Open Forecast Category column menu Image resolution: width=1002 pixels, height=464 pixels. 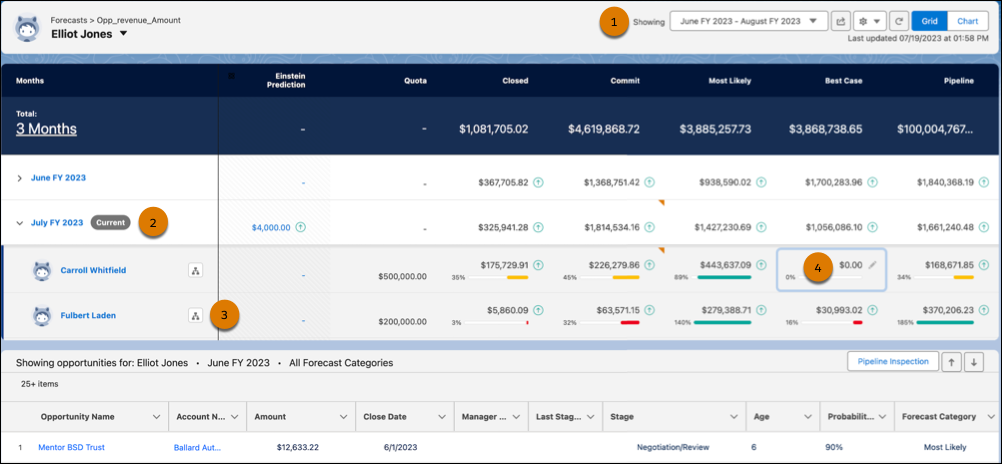(x=984, y=416)
